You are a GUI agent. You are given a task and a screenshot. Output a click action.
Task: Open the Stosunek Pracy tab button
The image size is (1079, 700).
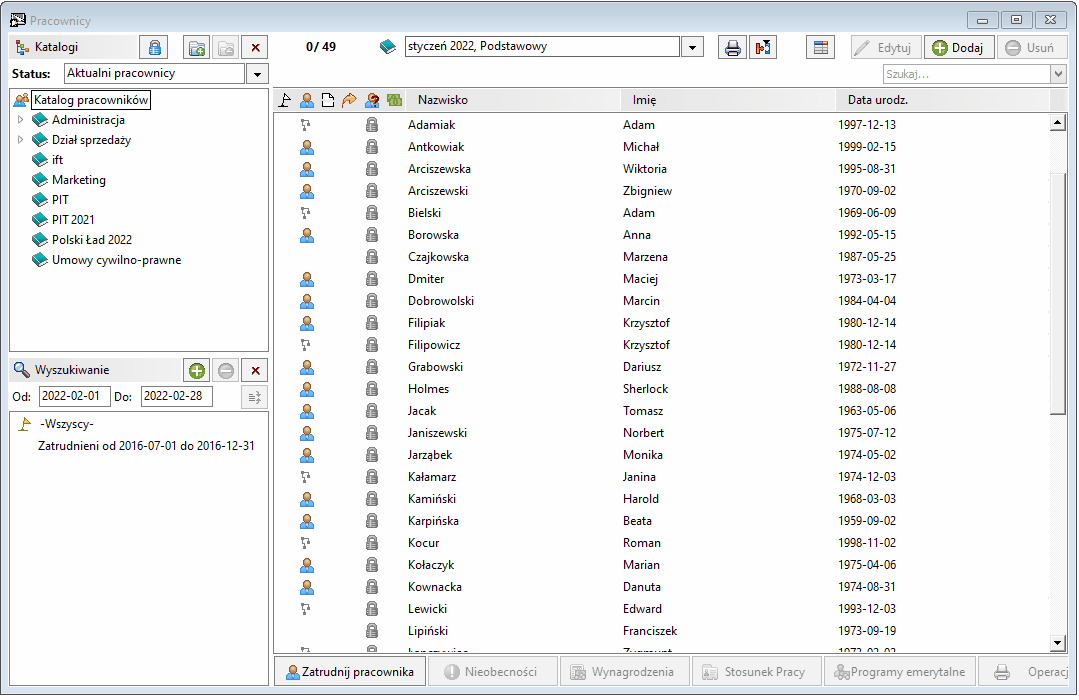pos(757,672)
